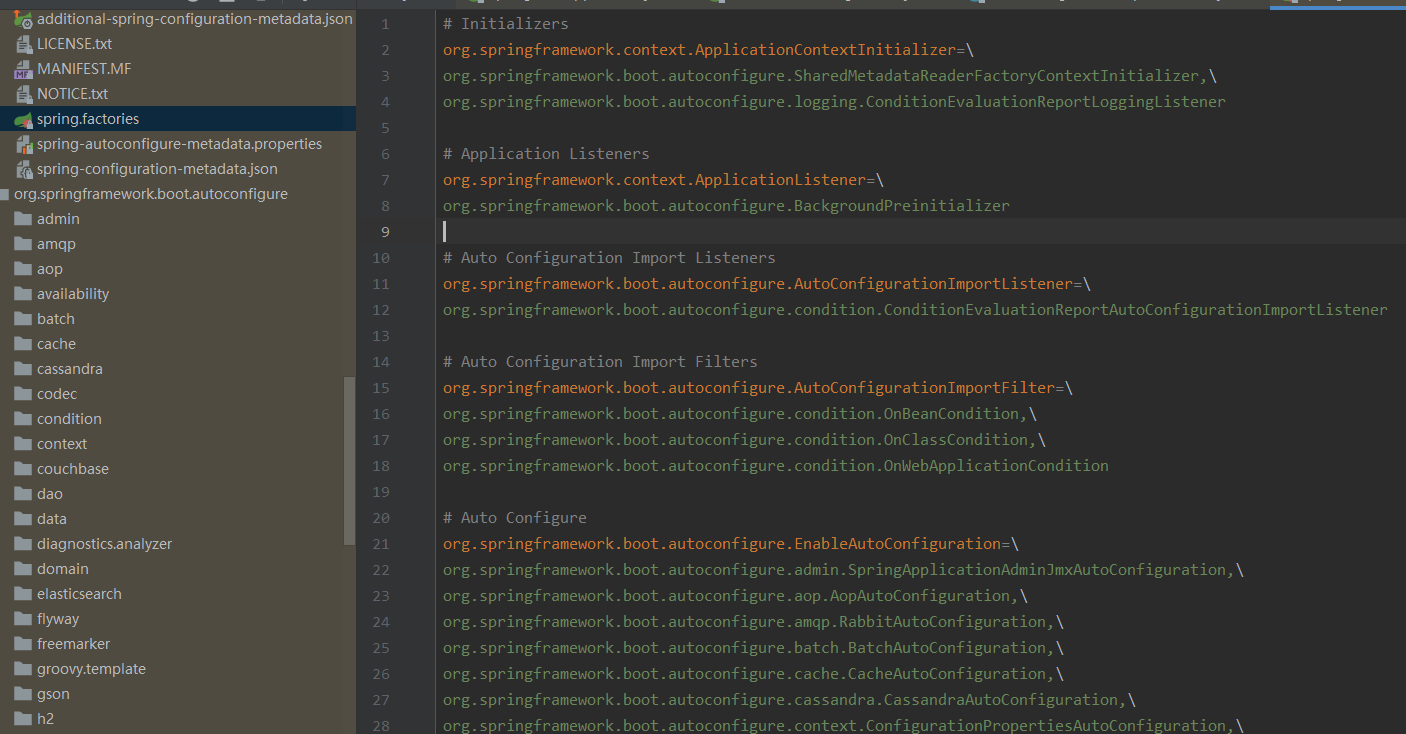Viewport: 1406px width, 734px height.
Task: Click the availability package folder icon
Action: click(23, 294)
